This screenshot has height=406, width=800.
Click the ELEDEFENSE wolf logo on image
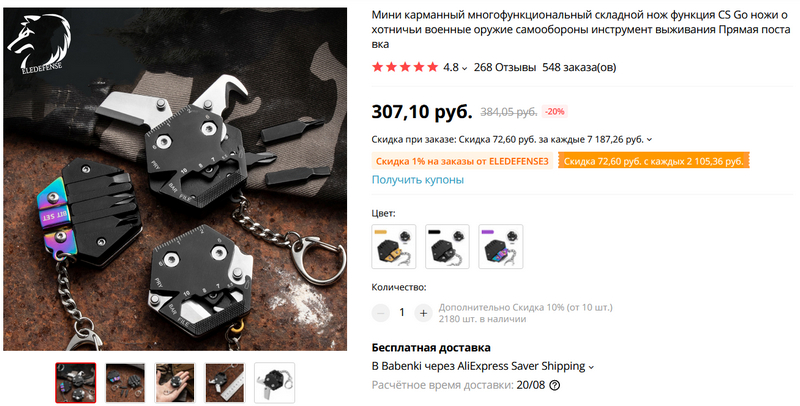38,44
